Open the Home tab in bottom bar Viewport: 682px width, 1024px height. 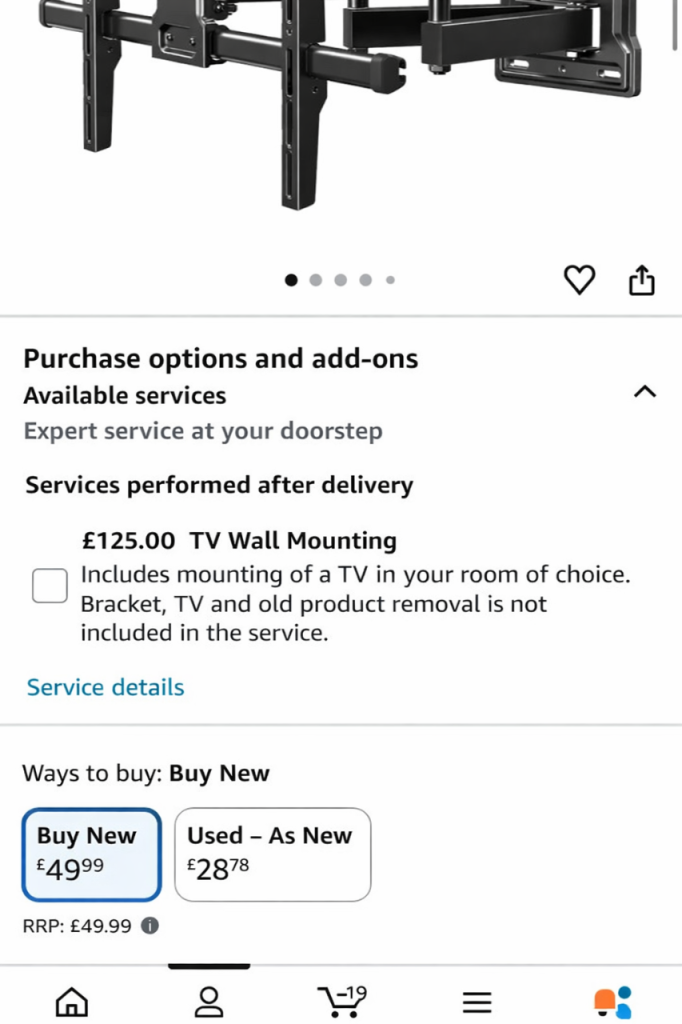tap(71, 1000)
